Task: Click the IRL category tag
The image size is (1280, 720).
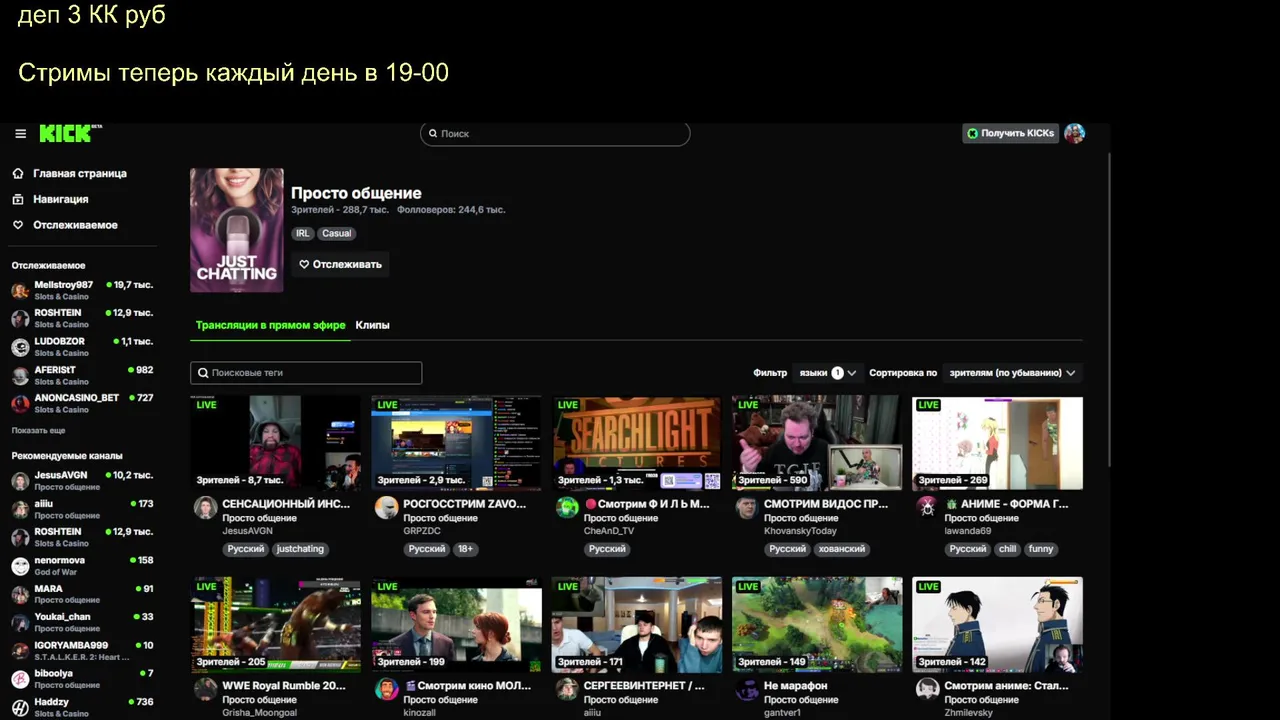Action: [x=303, y=233]
